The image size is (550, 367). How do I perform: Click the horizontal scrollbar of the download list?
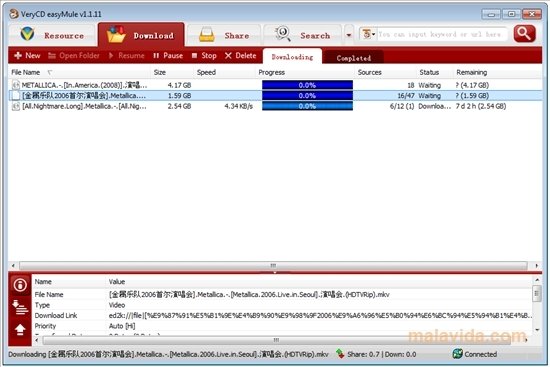tap(273, 265)
